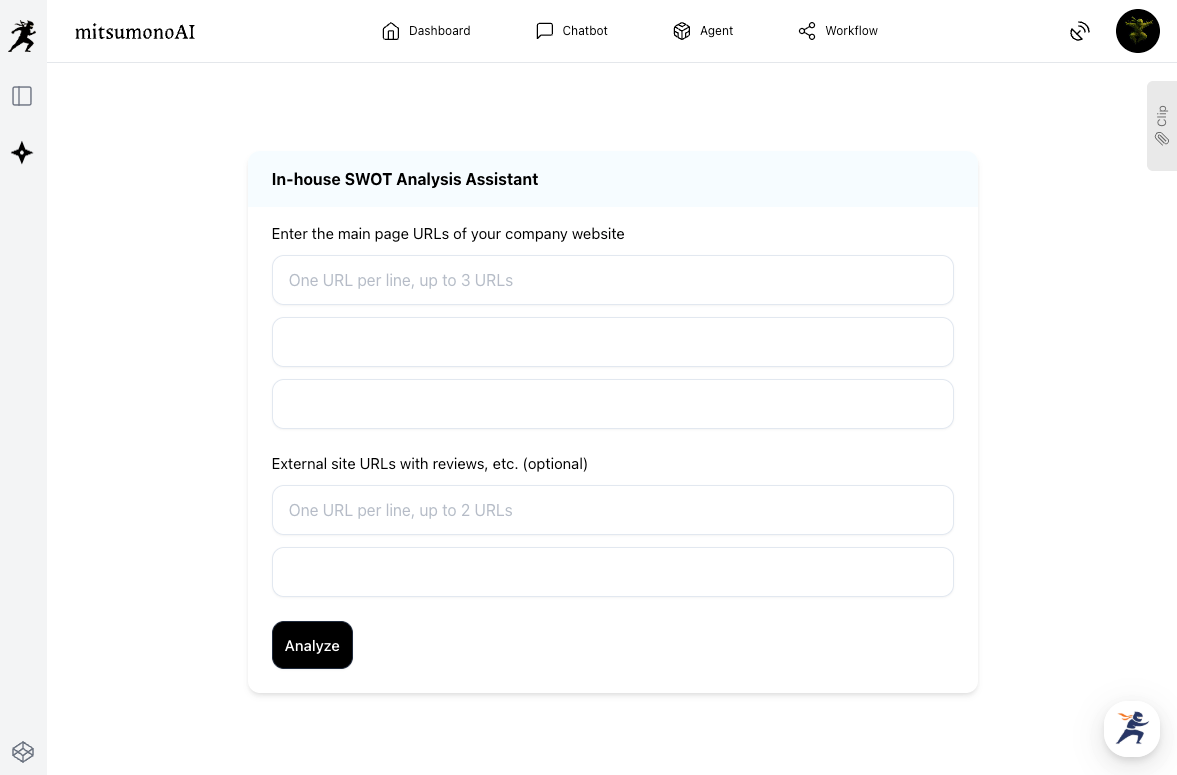Click the mitsumonoAI wordmark link

pos(135,32)
